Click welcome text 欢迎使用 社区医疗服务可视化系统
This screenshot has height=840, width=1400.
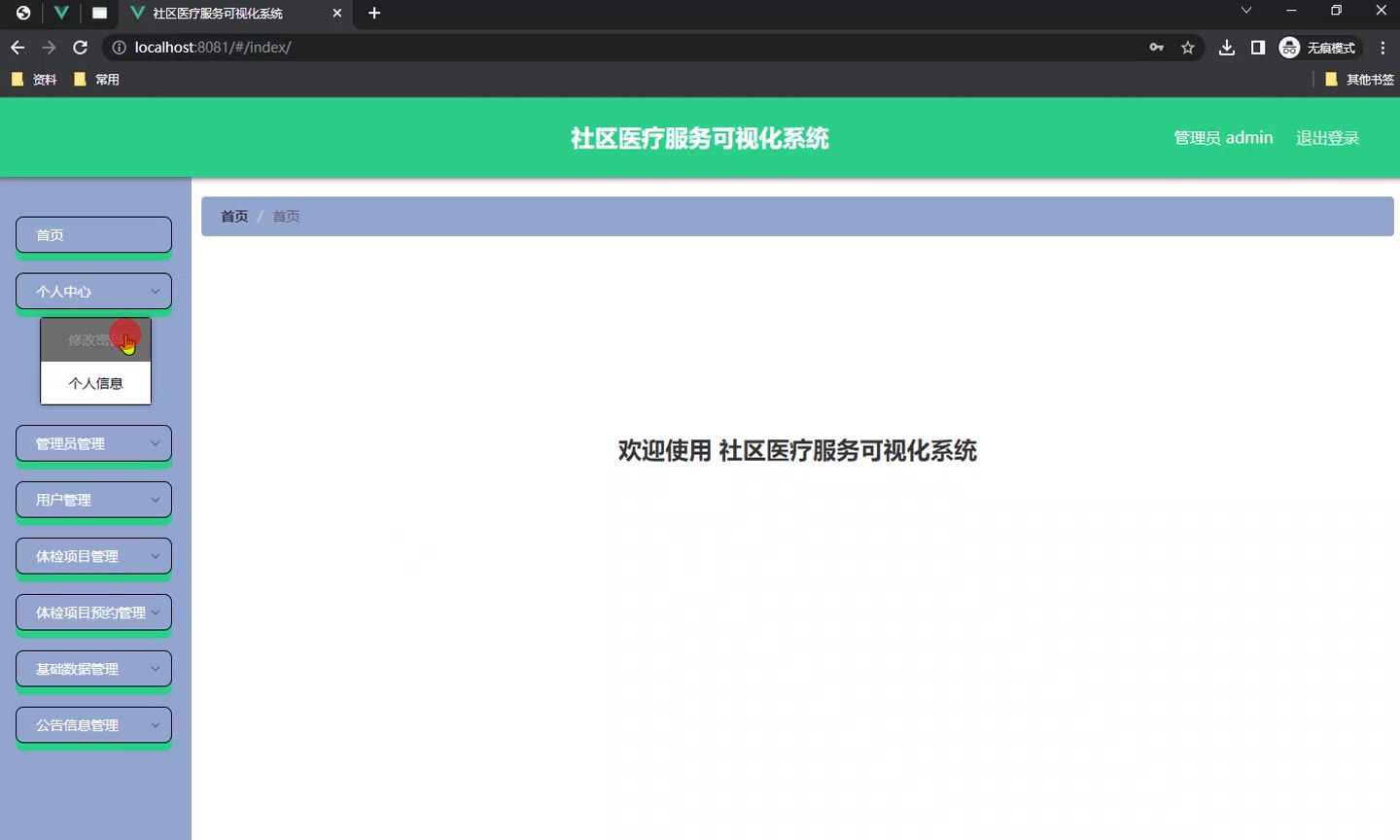797,451
